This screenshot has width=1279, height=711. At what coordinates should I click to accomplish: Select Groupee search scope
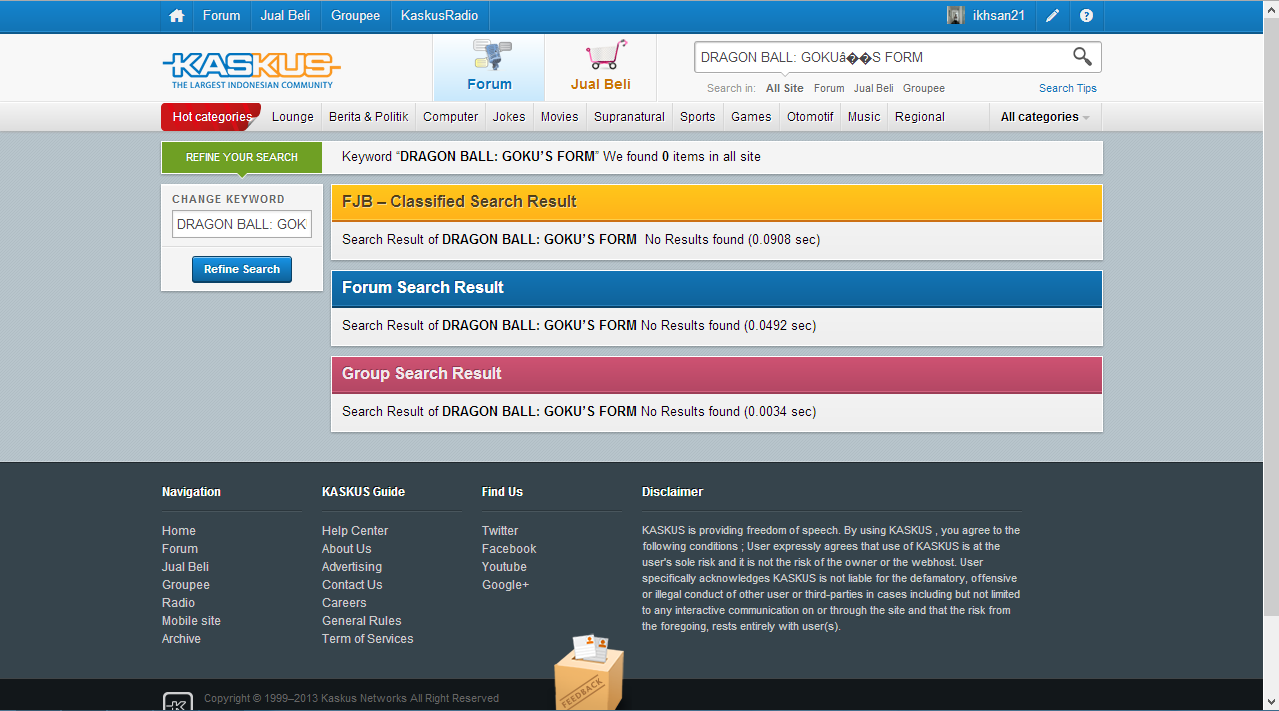[924, 88]
